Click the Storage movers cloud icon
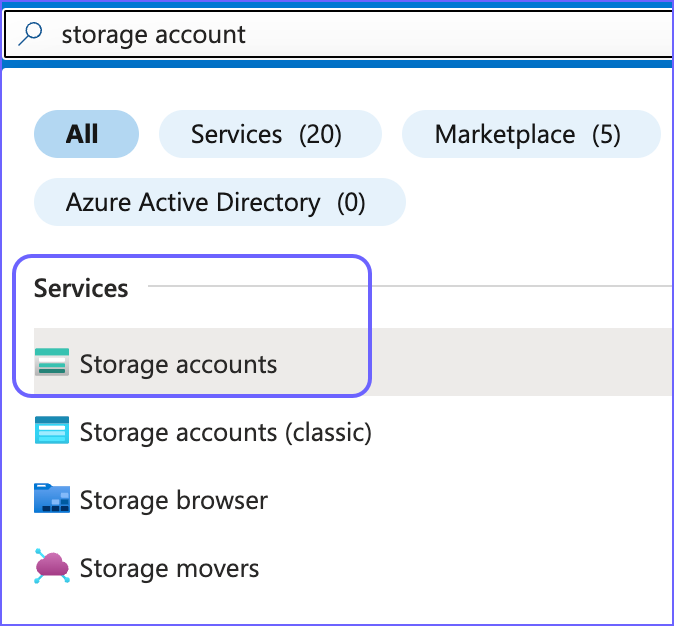Screen dimensions: 674x626 click(x=52, y=566)
